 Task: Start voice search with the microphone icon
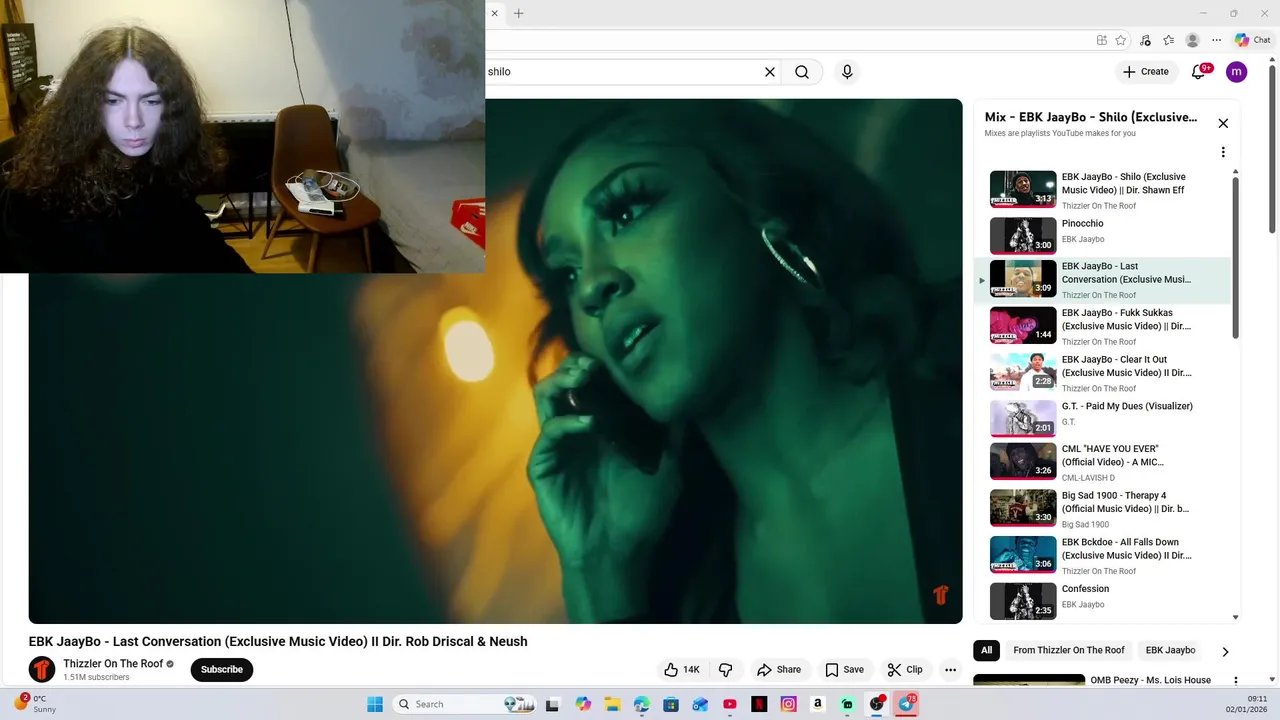847,72
